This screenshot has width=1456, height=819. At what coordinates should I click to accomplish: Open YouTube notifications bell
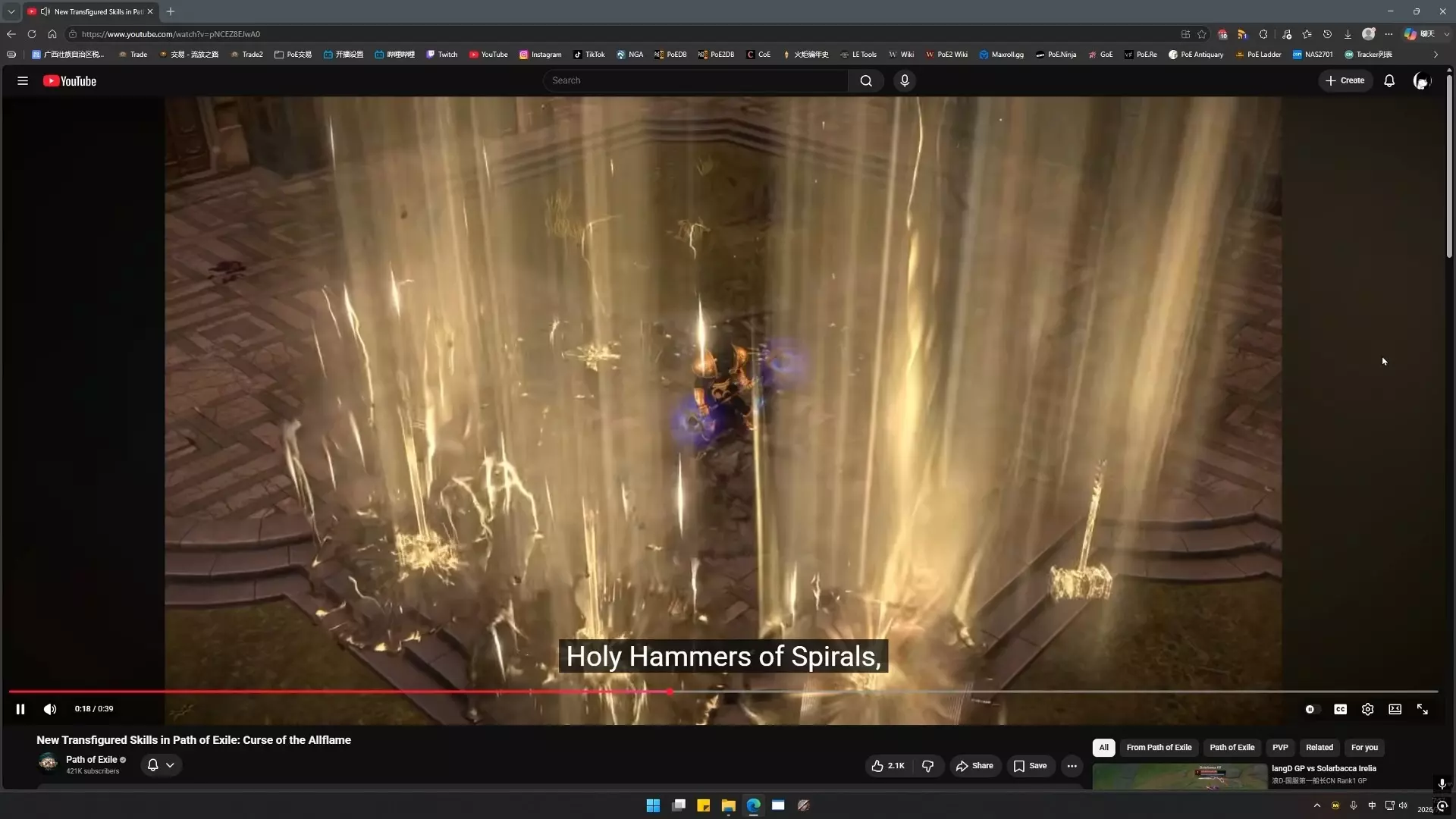click(x=1389, y=81)
